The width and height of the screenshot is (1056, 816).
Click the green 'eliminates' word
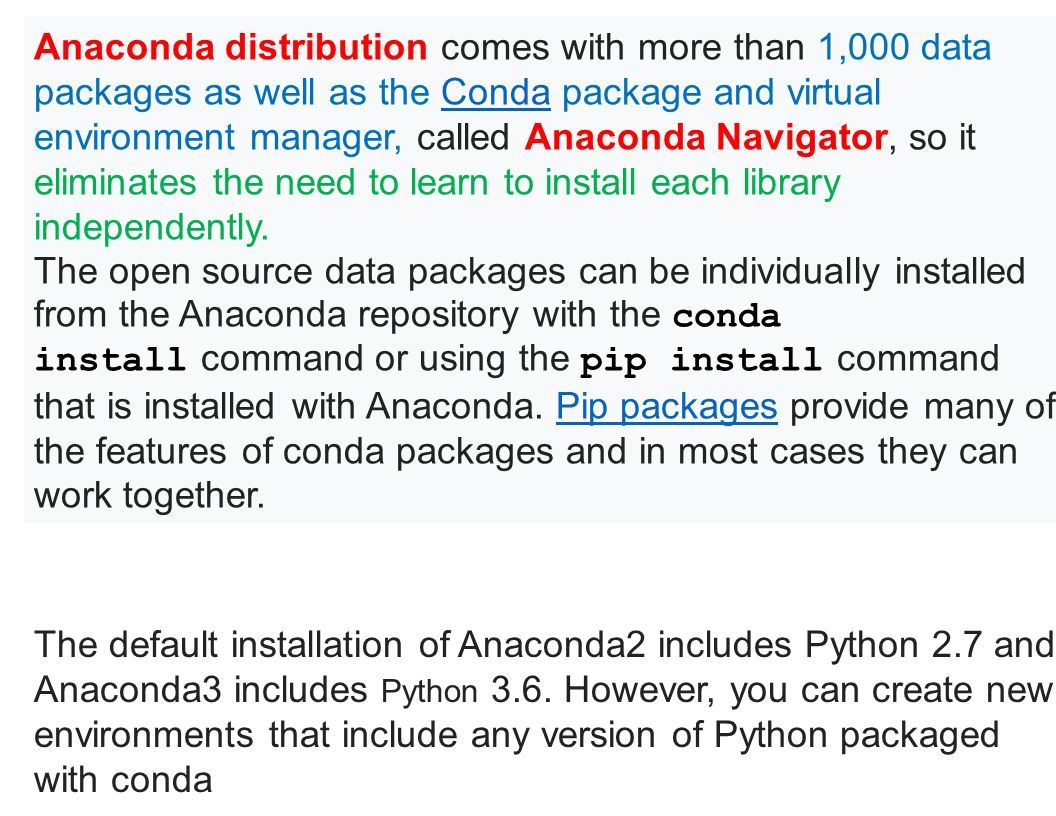pos(115,182)
